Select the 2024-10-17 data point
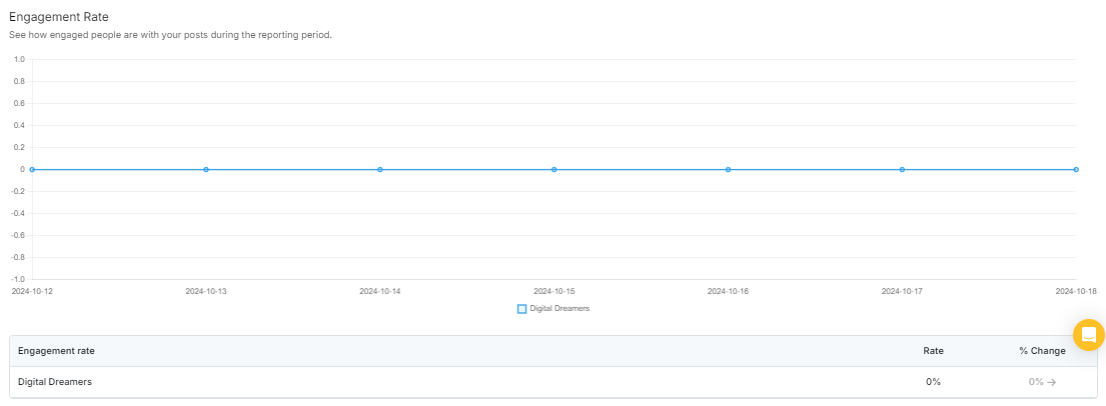This screenshot has height=406, width=1106. (x=902, y=170)
